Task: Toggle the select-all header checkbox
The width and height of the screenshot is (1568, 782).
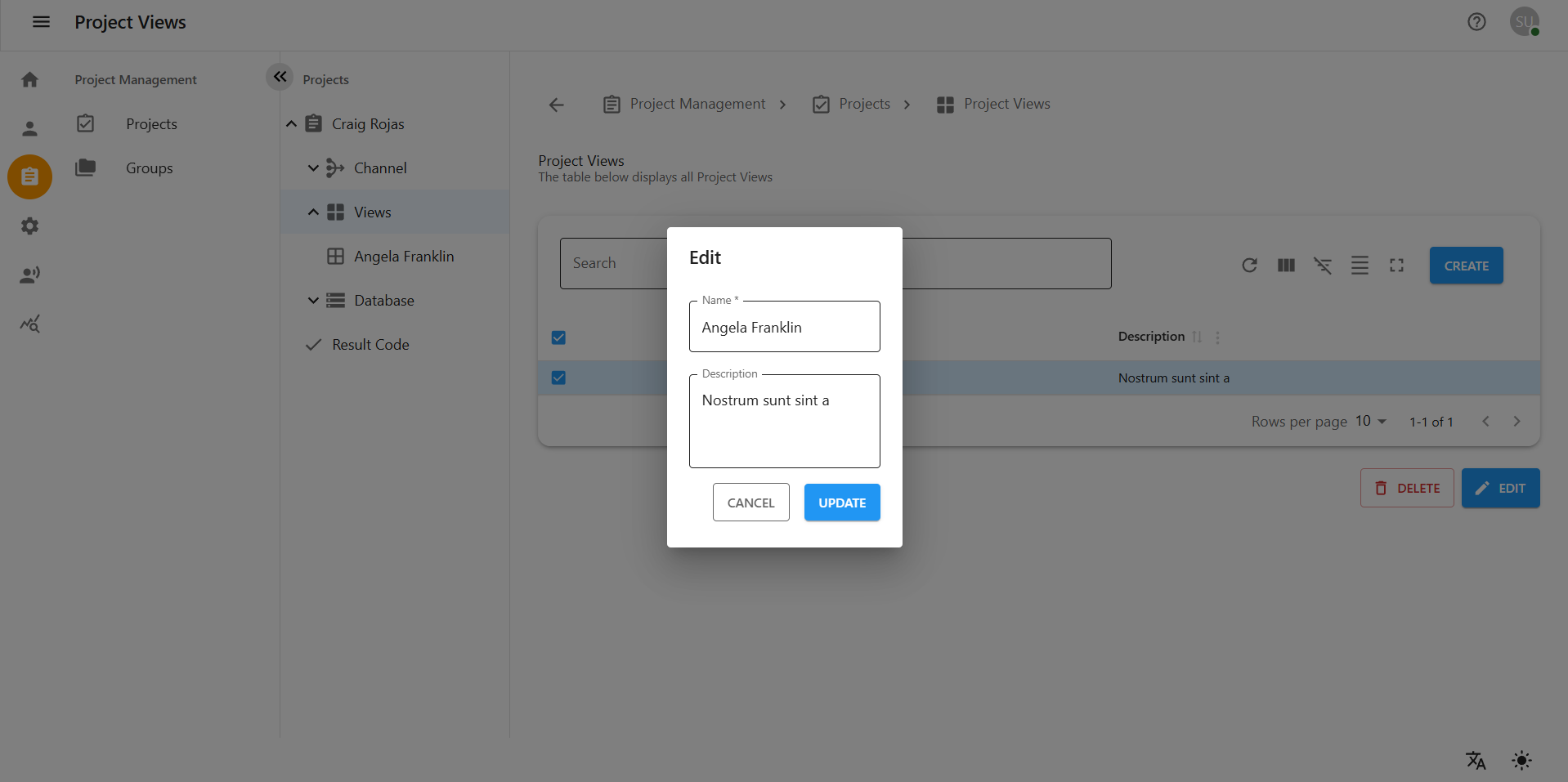Action: tap(558, 337)
